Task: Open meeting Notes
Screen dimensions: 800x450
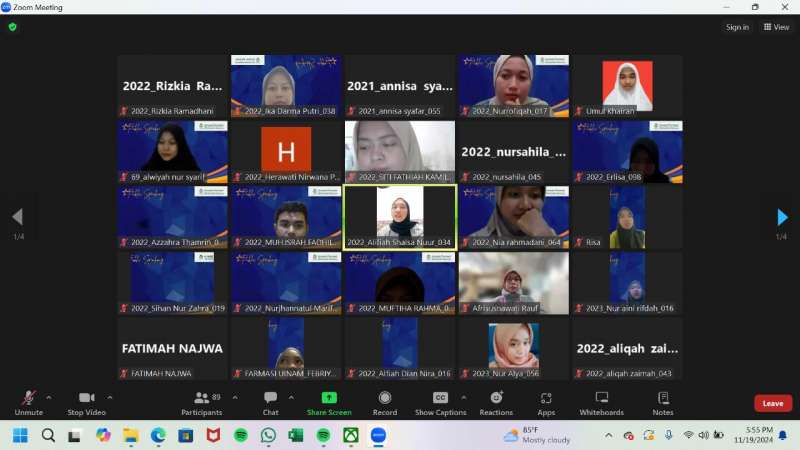Action: (663, 402)
